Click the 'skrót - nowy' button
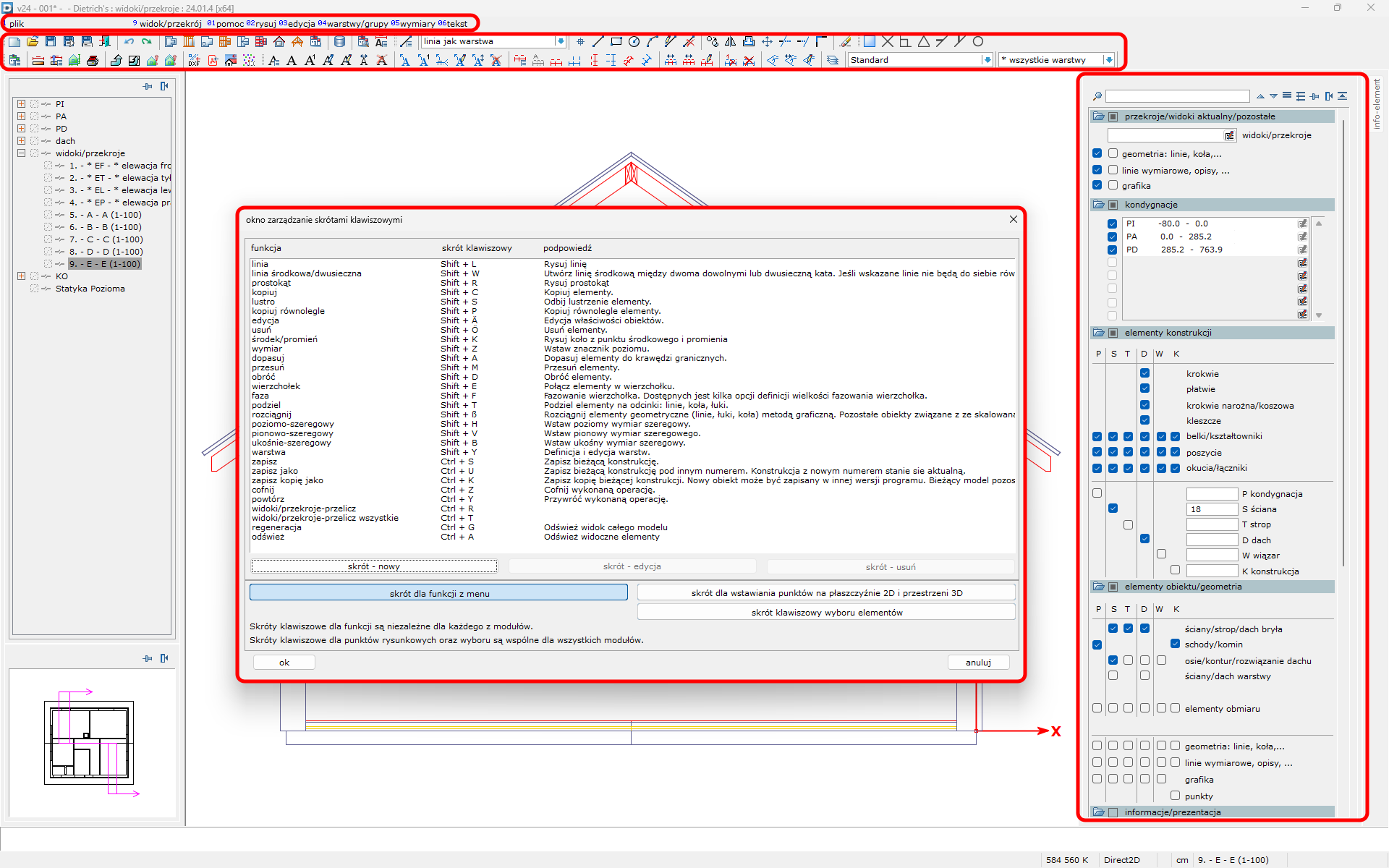The width and height of the screenshot is (1389, 868). [373, 566]
